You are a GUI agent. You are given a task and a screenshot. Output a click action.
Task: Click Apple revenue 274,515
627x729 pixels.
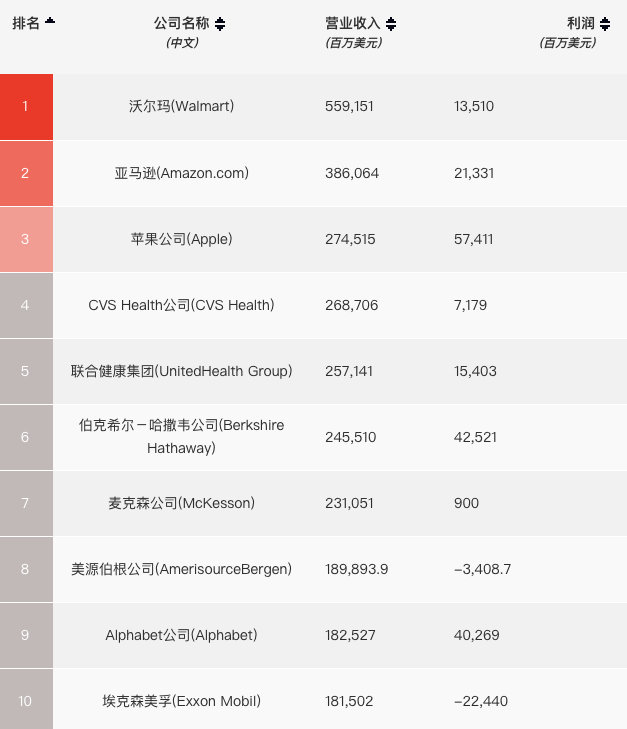[x=350, y=239]
